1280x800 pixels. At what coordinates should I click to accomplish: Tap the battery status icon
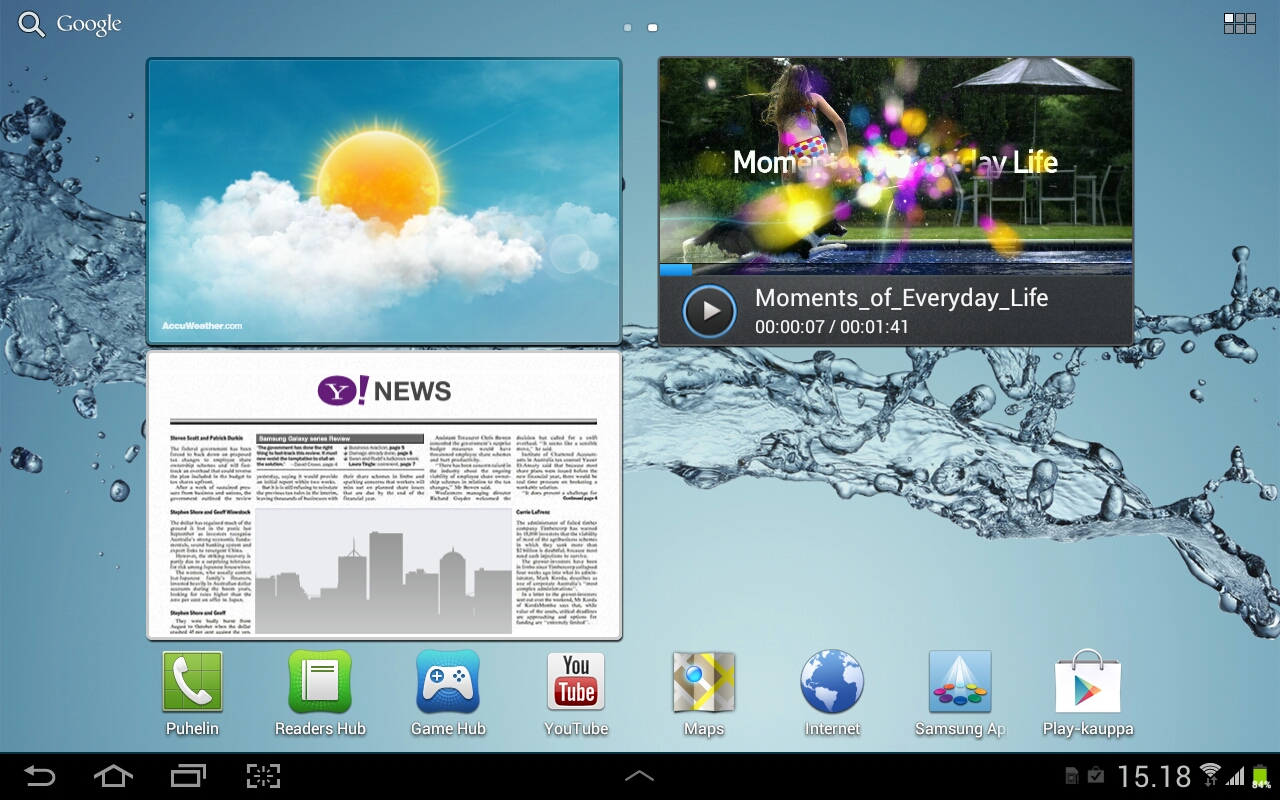pyautogui.click(x=1260, y=776)
